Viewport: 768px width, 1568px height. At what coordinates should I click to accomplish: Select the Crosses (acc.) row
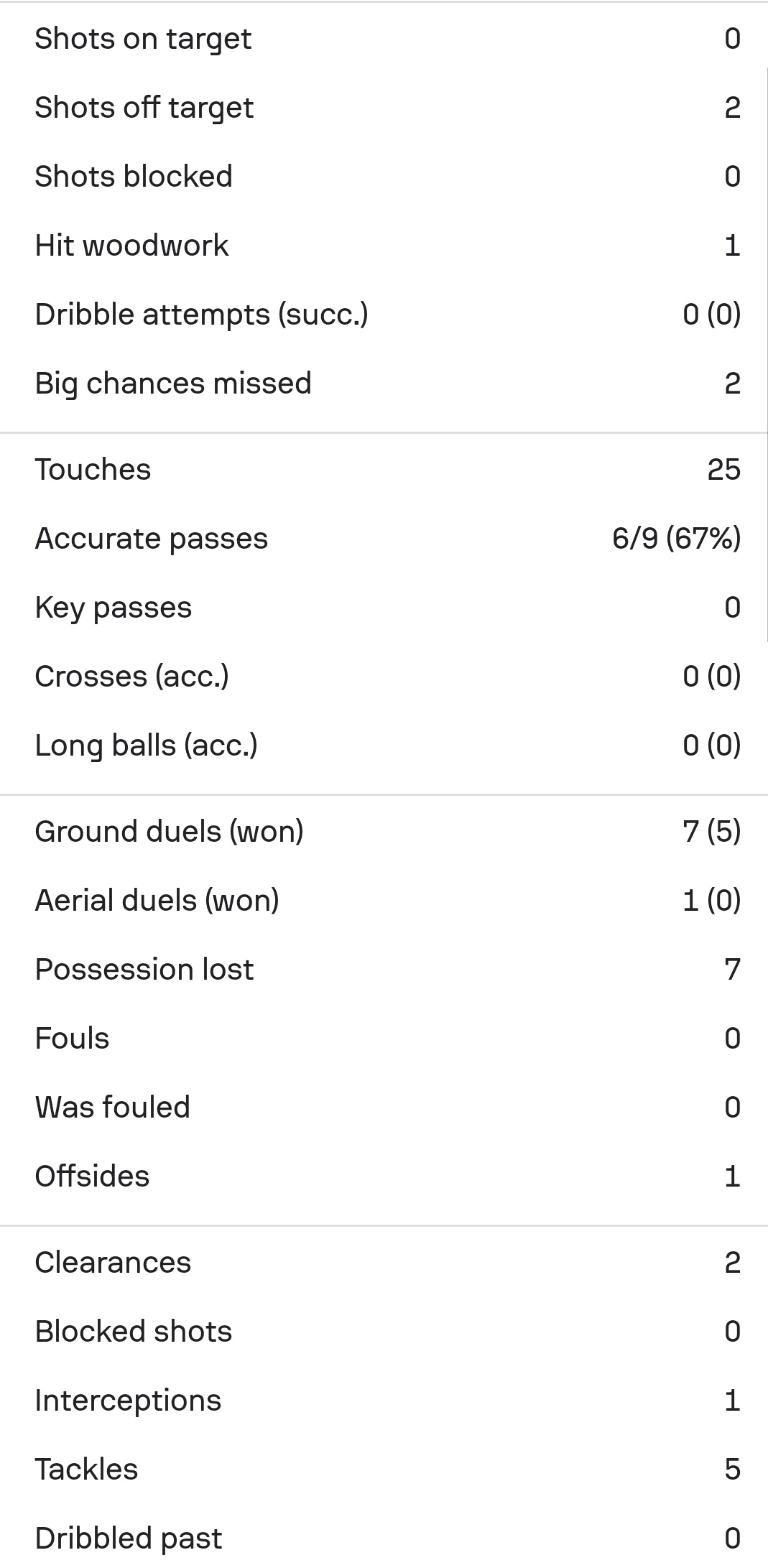click(x=384, y=677)
